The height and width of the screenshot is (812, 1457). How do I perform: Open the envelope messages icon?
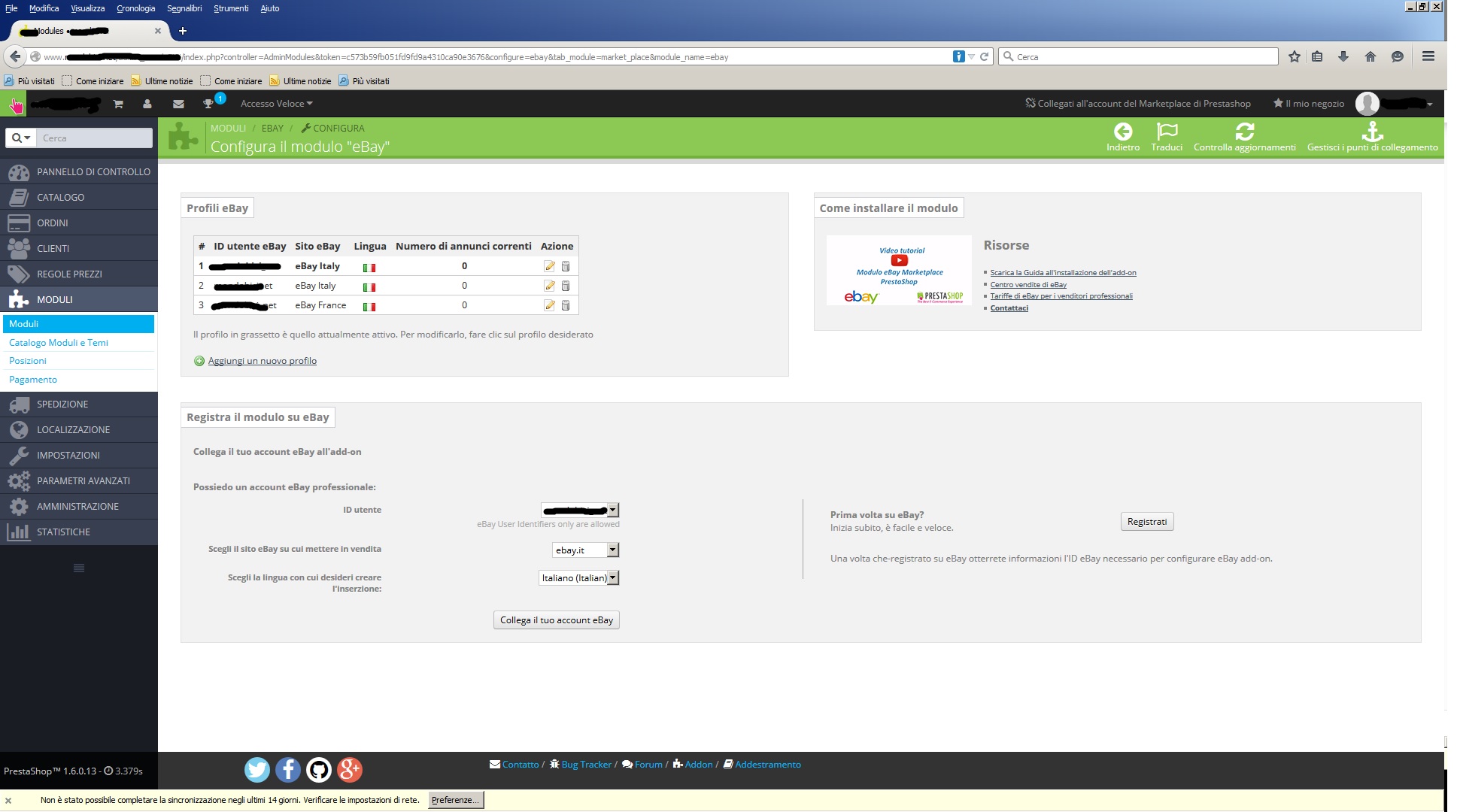[x=178, y=104]
